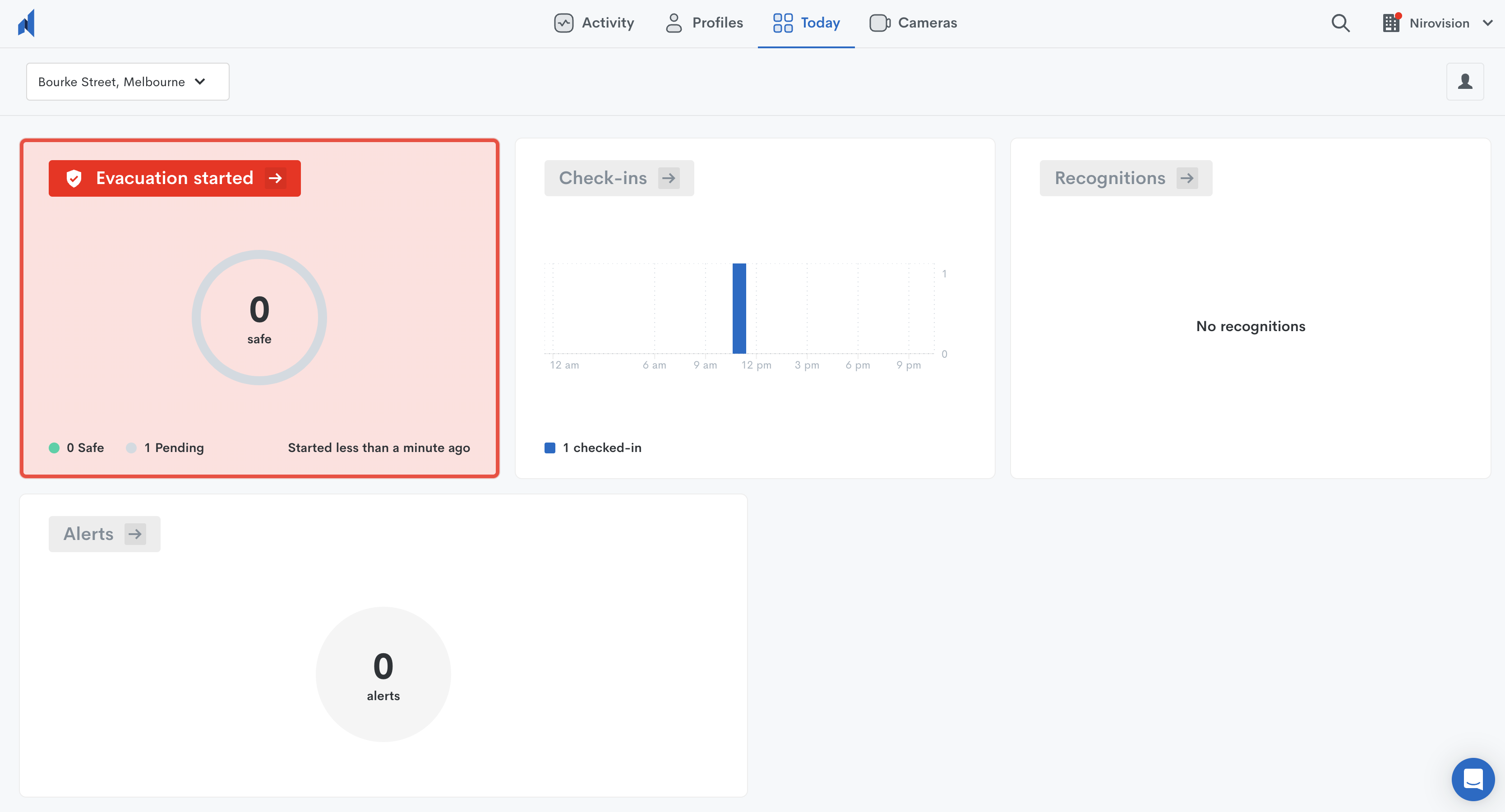Click the Check-ins header button
This screenshot has height=812, width=1505.
602,178
